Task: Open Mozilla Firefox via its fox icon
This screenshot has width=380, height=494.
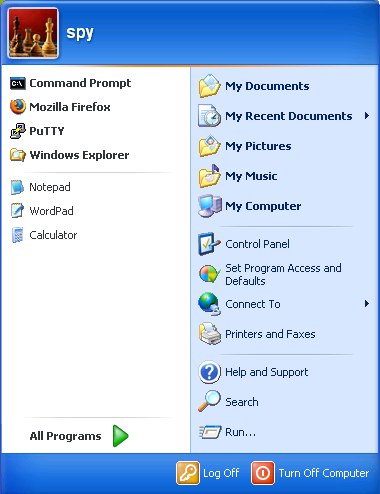Action: pyautogui.click(x=18, y=107)
